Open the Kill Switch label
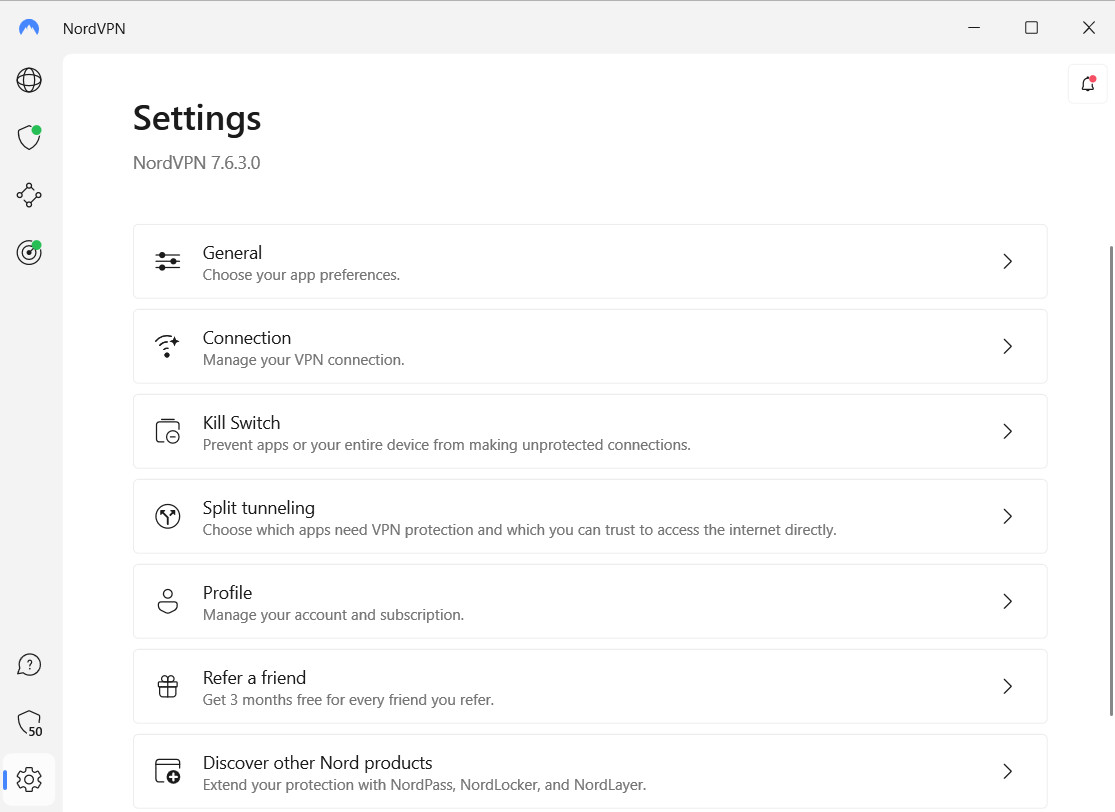Image resolution: width=1115 pixels, height=812 pixels. tap(242, 423)
